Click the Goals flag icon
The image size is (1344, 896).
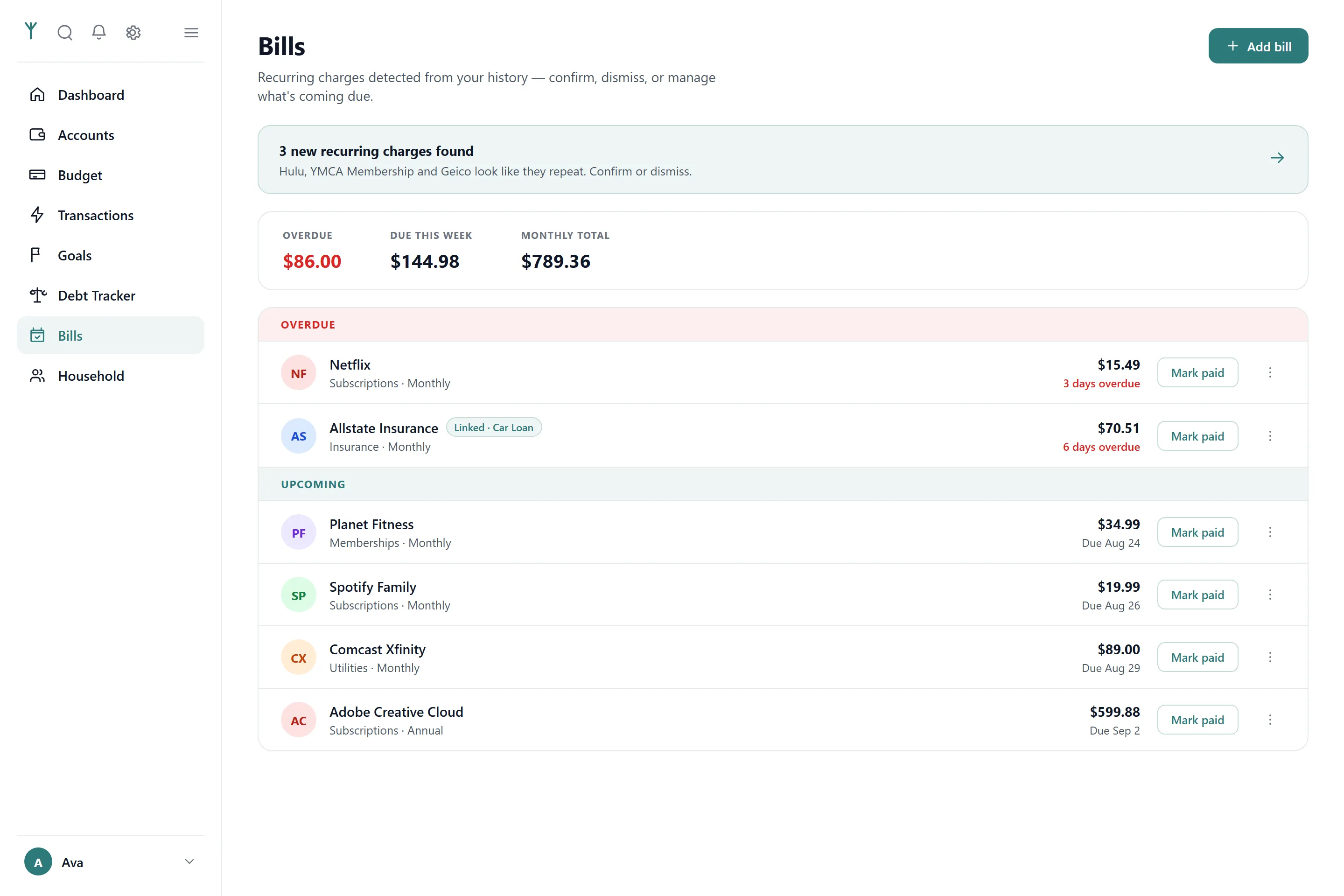(x=35, y=255)
